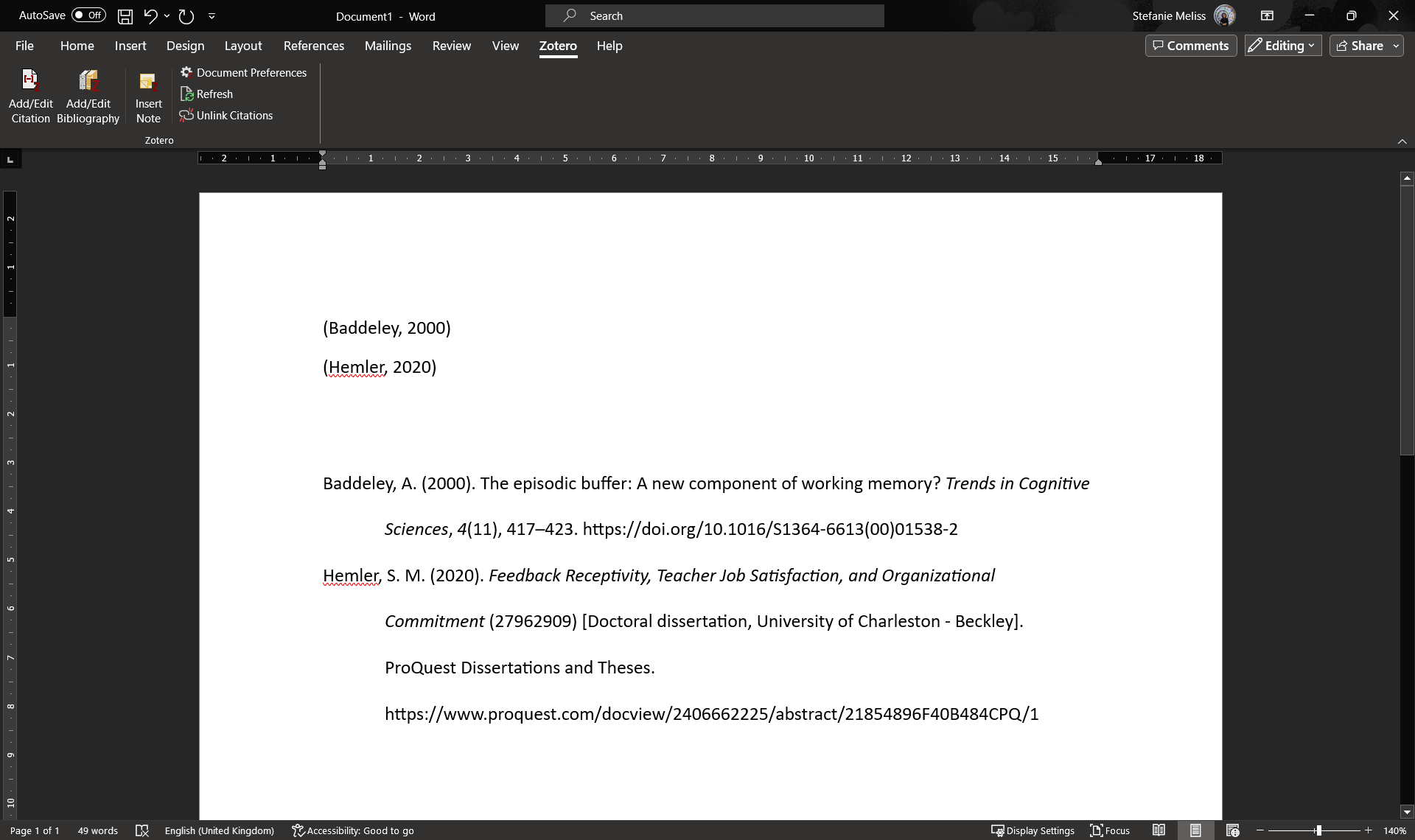
Task: Click the Save icon in title bar
Action: pyautogui.click(x=125, y=15)
